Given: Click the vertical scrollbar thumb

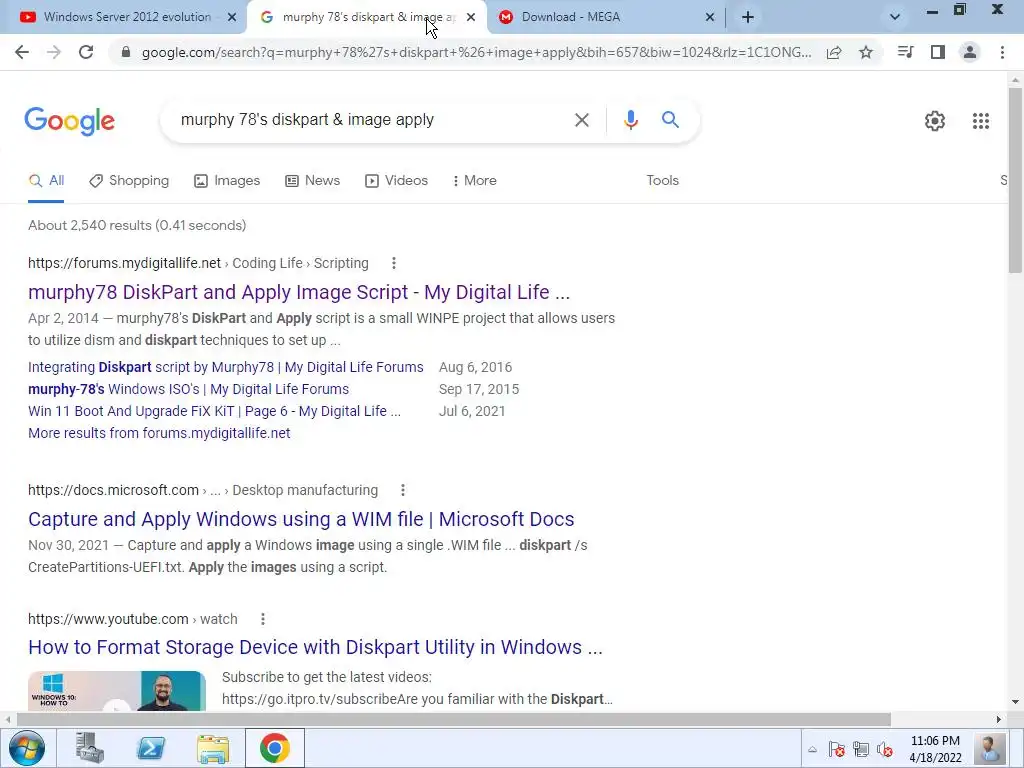Looking at the screenshot, I should tap(1015, 180).
